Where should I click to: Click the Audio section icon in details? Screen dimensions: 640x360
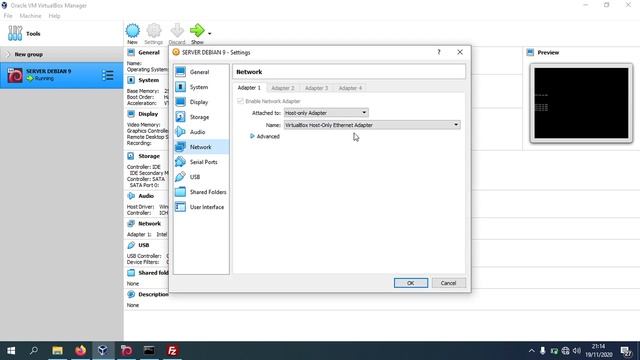(x=131, y=196)
